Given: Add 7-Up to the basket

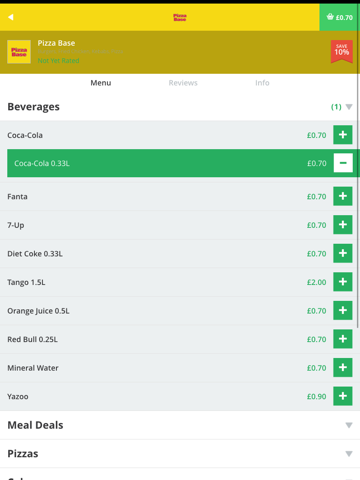Looking at the screenshot, I should pos(343,225).
